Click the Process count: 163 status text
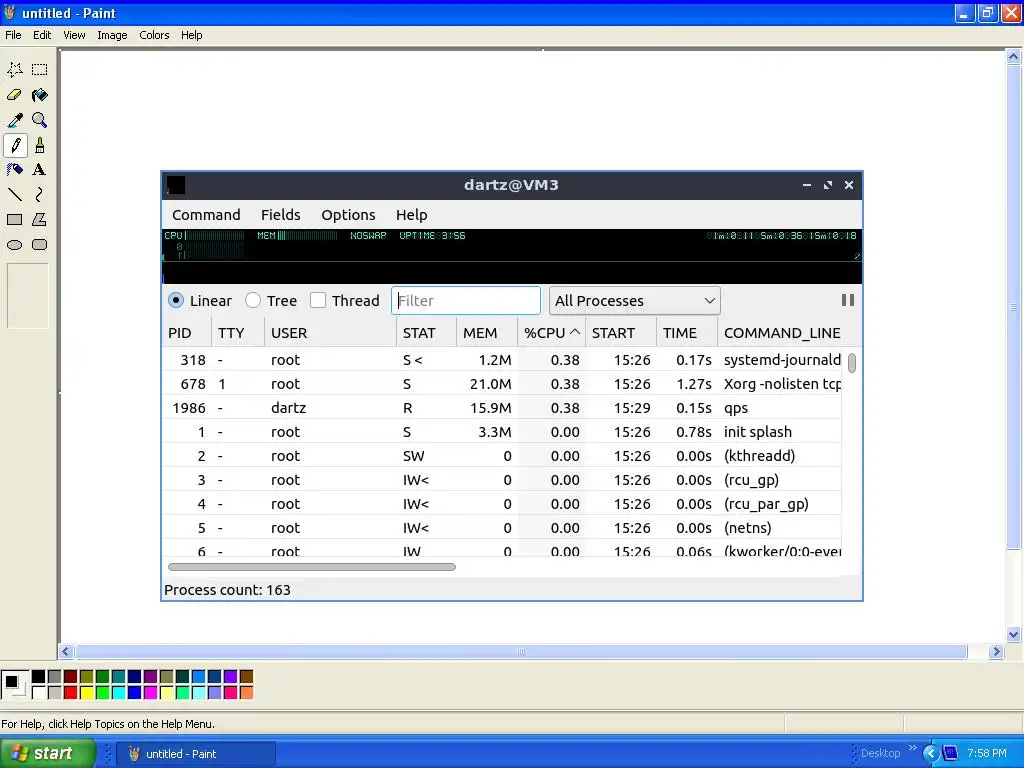The image size is (1024, 768). tap(227, 590)
